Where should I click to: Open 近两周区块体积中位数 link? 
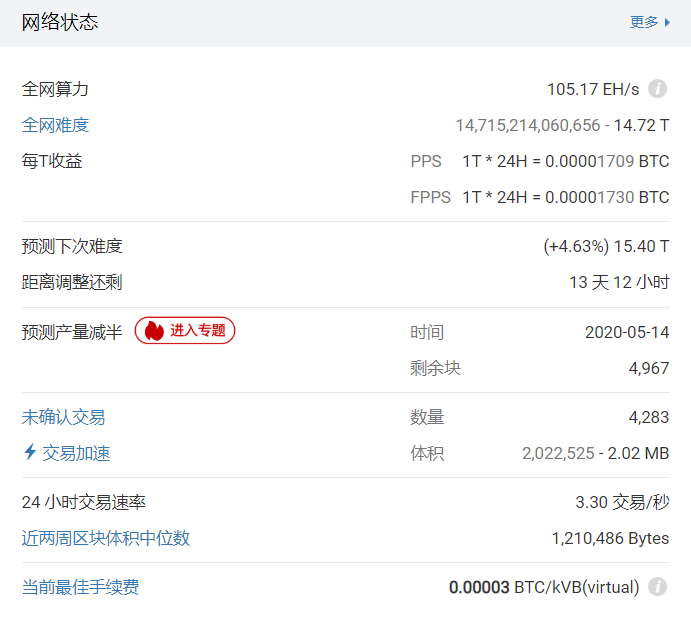(106, 538)
